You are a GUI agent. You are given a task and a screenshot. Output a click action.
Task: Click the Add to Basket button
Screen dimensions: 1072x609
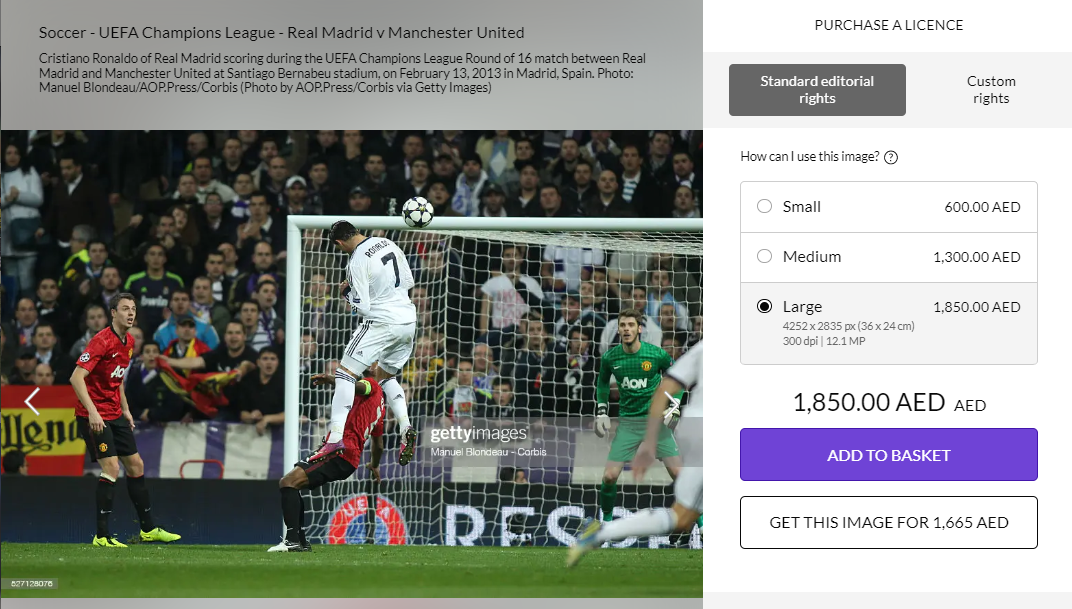pyautogui.click(x=889, y=455)
